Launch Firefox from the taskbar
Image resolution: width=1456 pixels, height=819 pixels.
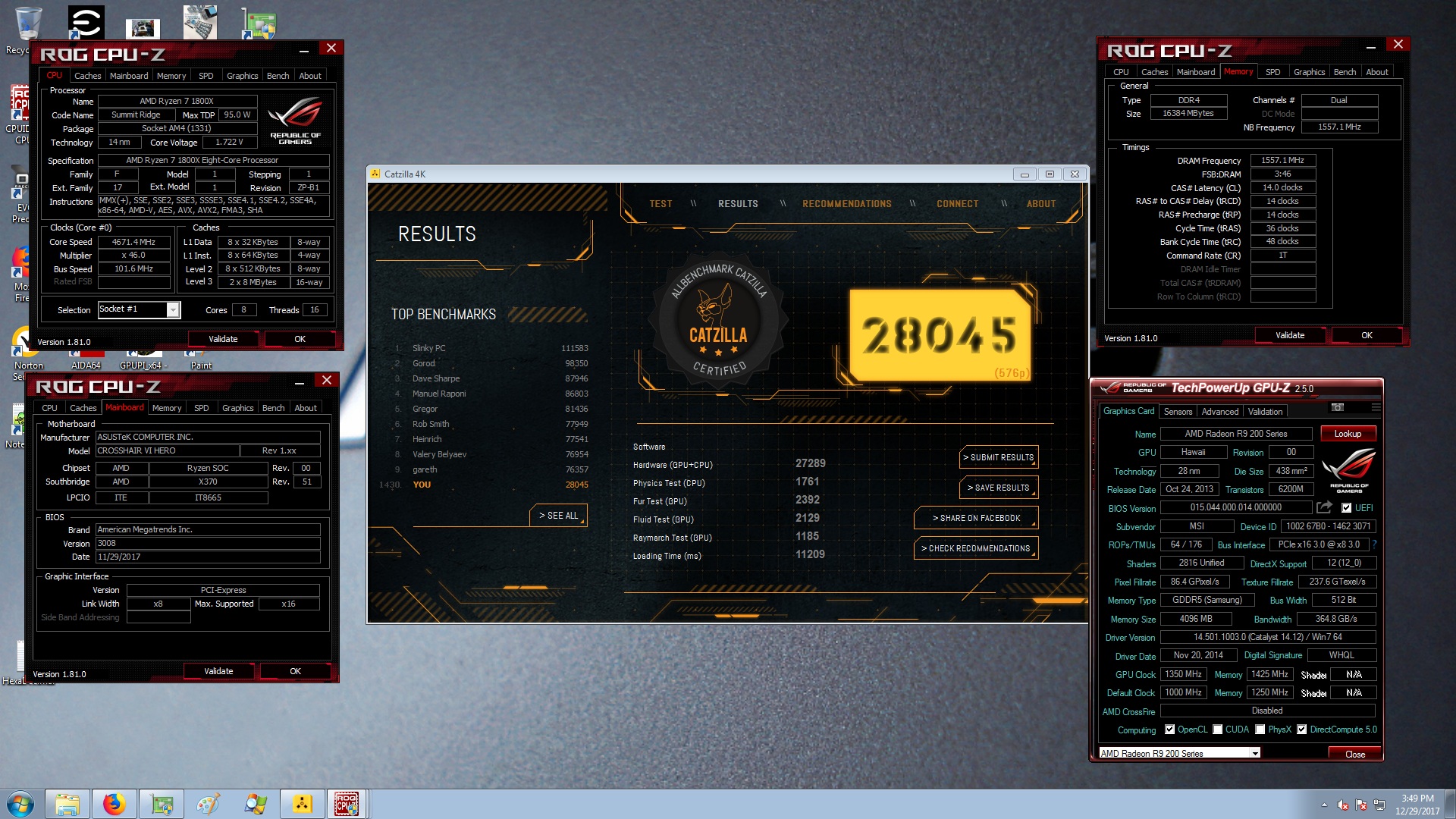[x=115, y=804]
